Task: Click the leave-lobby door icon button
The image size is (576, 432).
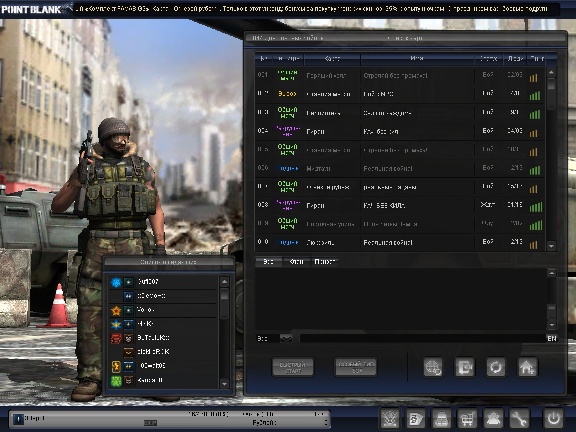Action: [x=464, y=367]
